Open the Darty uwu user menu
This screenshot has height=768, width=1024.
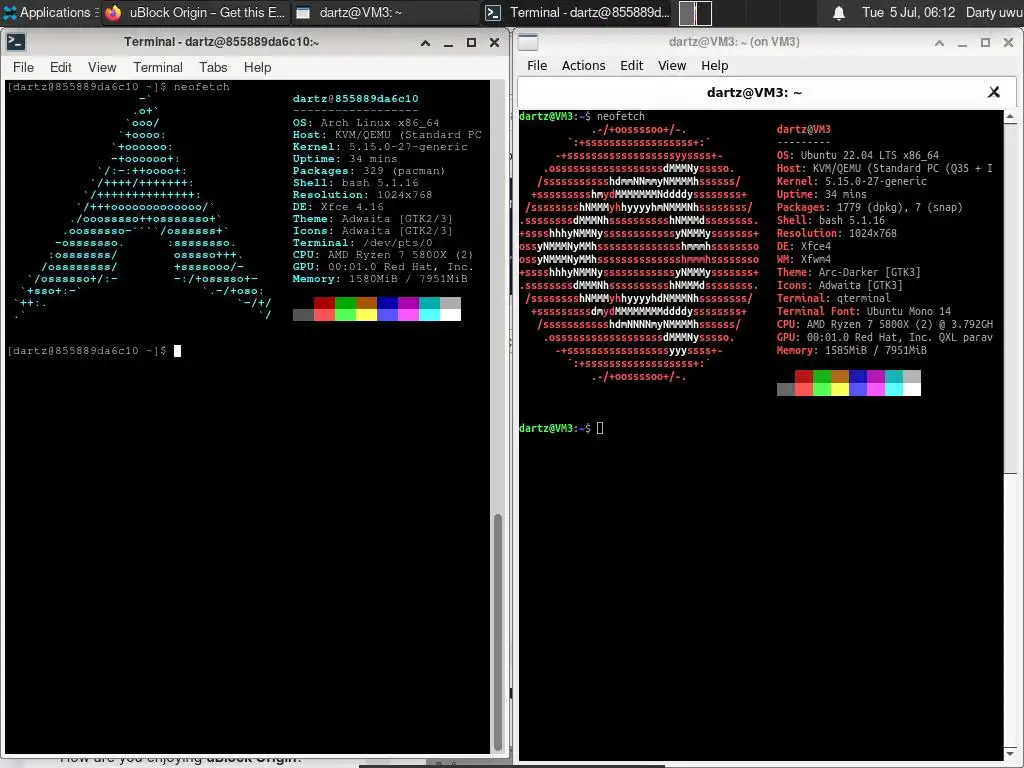[x=994, y=12]
